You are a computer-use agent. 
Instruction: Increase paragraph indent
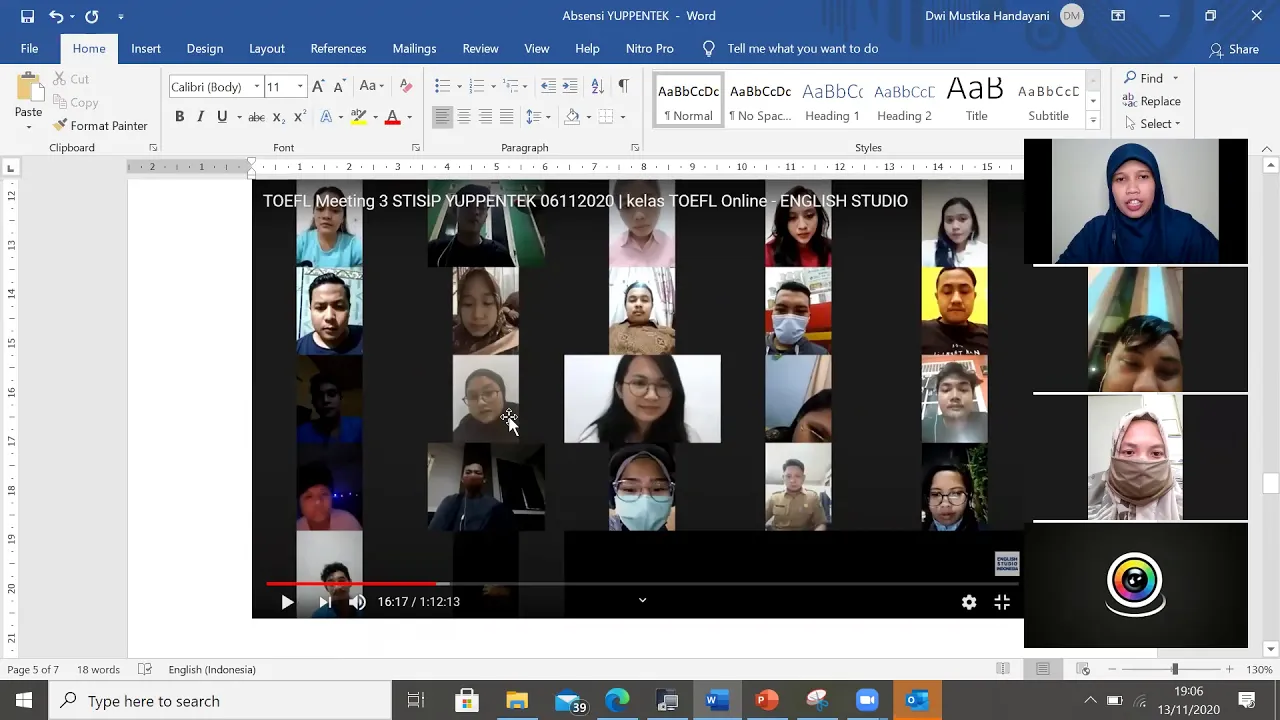click(x=570, y=86)
